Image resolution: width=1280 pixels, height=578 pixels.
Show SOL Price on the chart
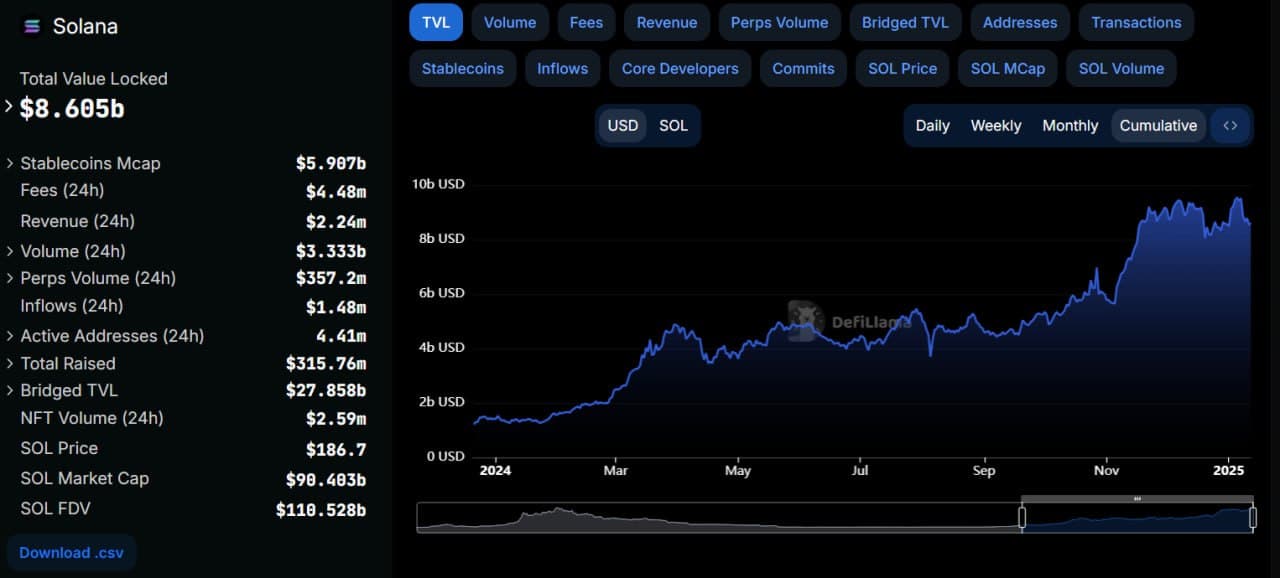[x=902, y=68]
